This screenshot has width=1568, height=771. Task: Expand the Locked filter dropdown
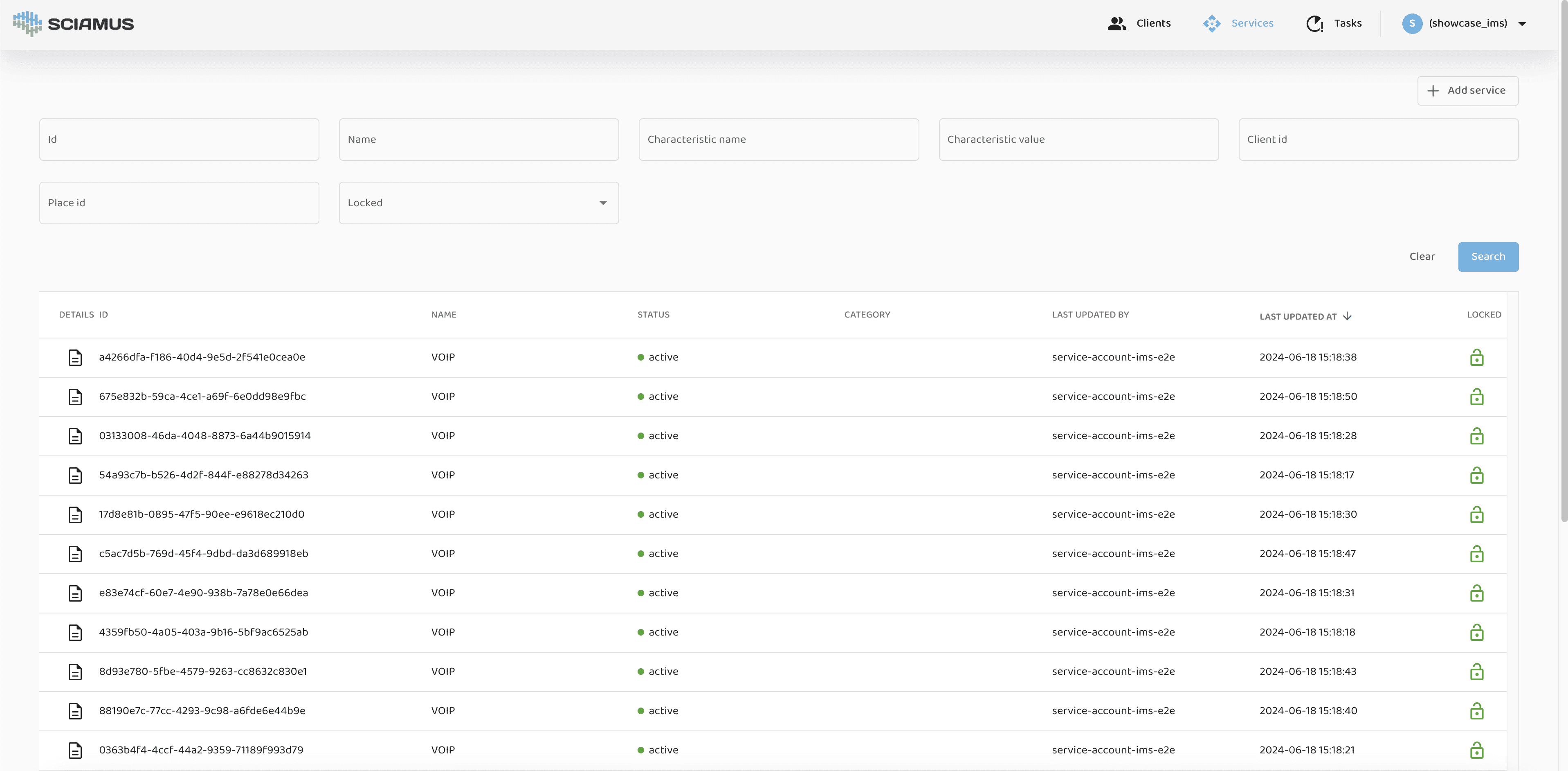[602, 203]
